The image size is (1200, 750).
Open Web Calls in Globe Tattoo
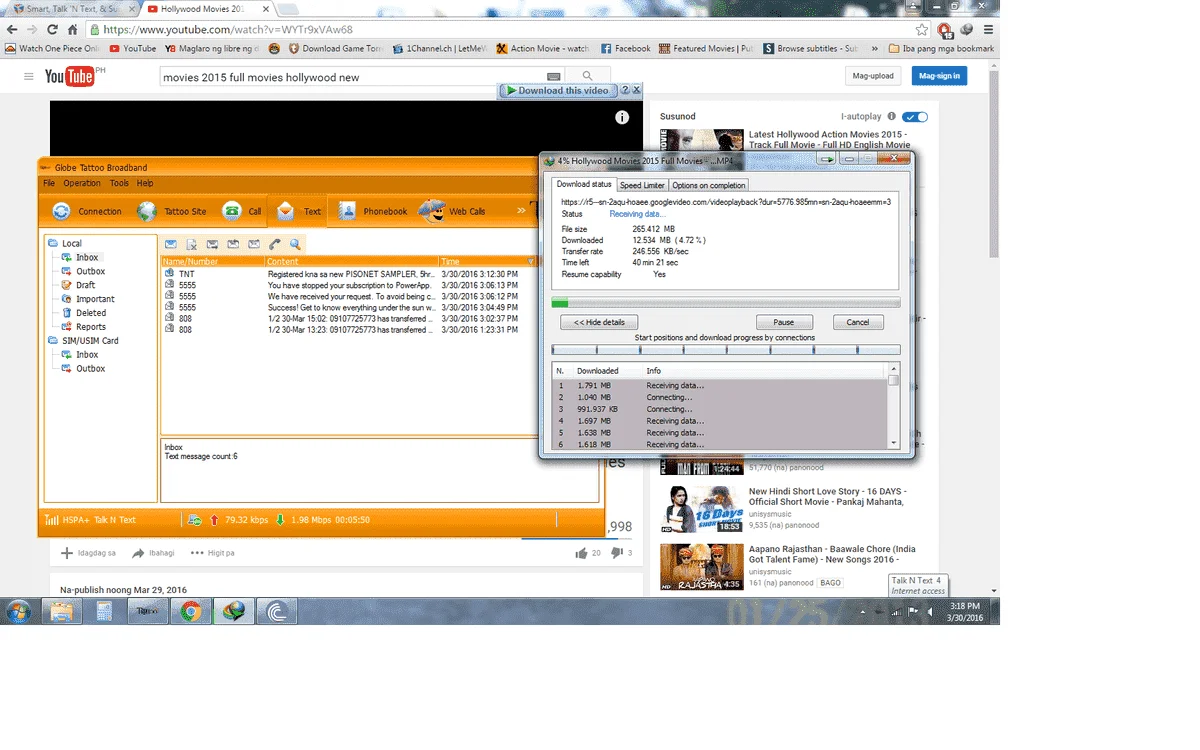point(452,211)
